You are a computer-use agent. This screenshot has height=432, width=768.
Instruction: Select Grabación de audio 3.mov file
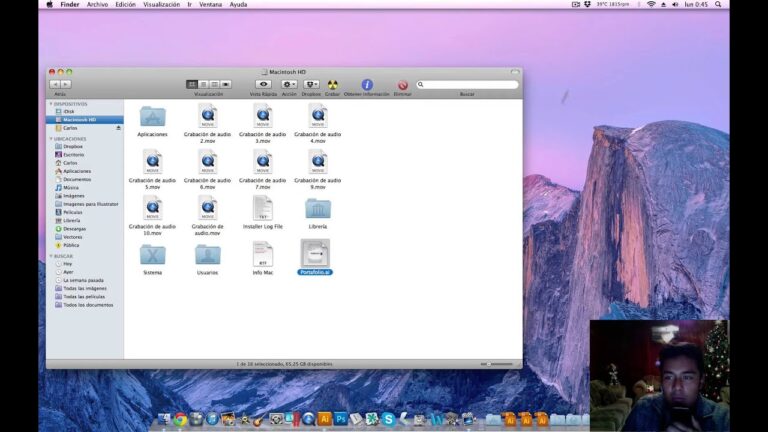coord(263,116)
